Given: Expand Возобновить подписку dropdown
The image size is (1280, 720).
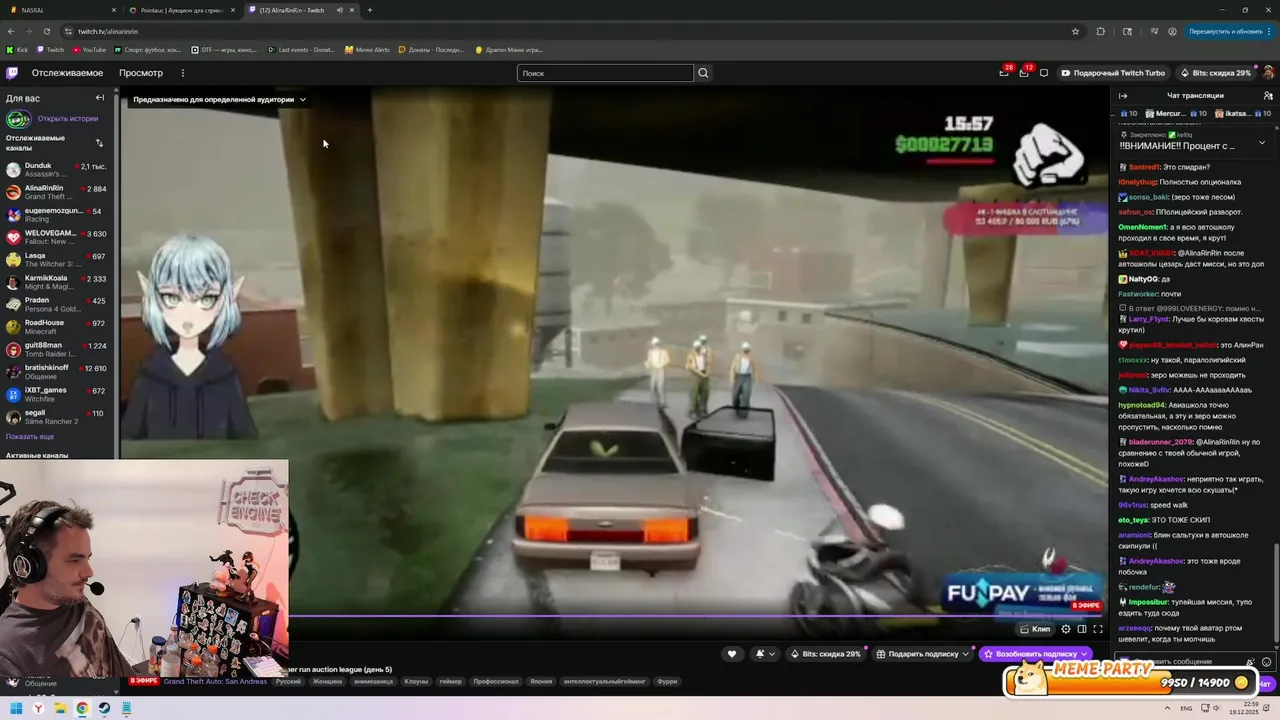Looking at the screenshot, I should (1084, 654).
